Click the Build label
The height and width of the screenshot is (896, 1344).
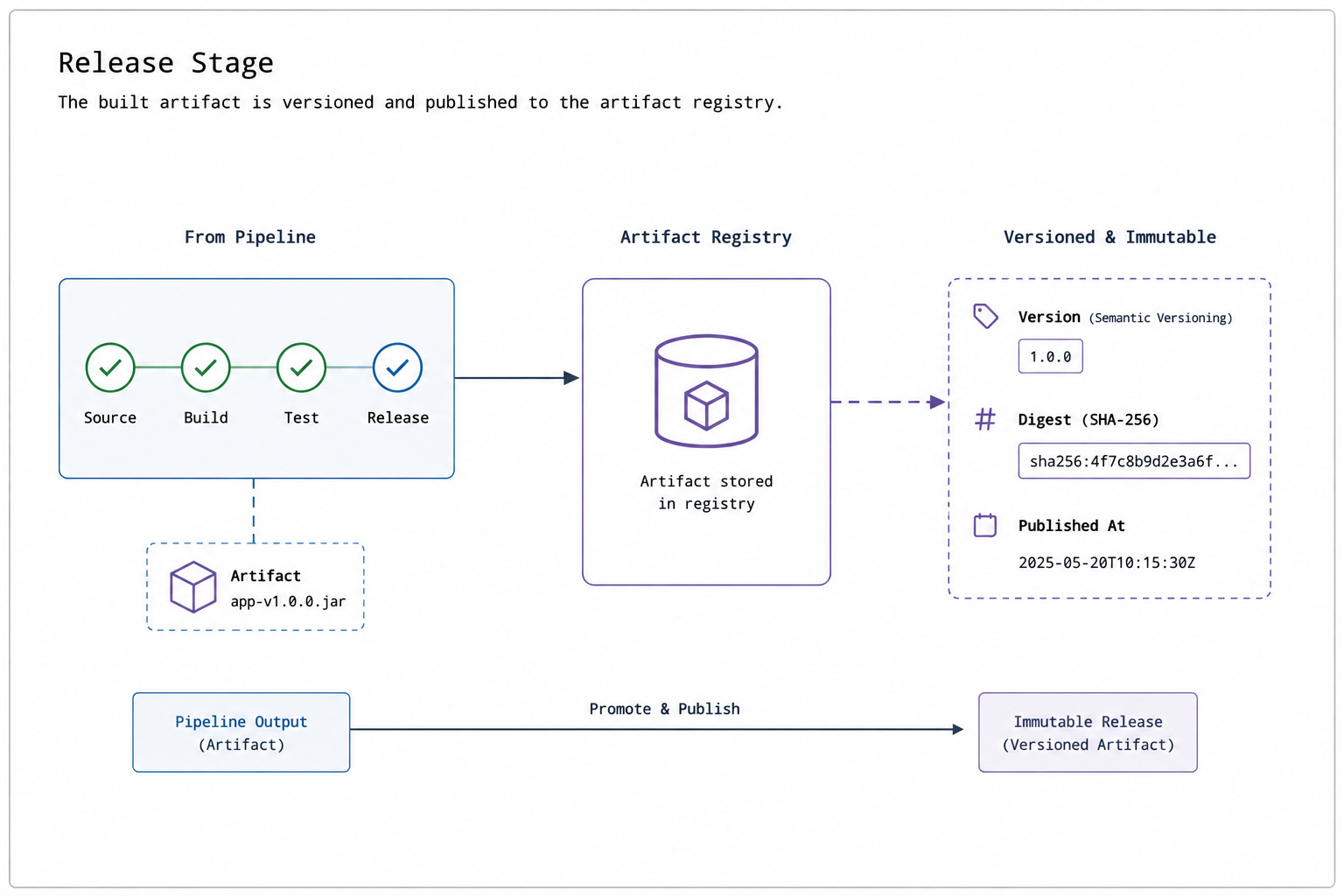click(206, 418)
